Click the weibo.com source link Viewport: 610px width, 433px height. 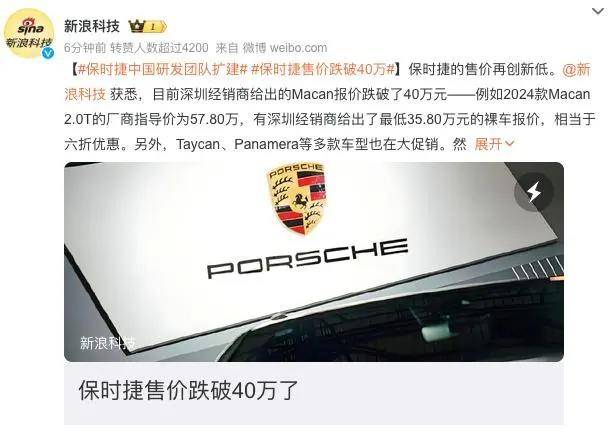click(x=298, y=48)
